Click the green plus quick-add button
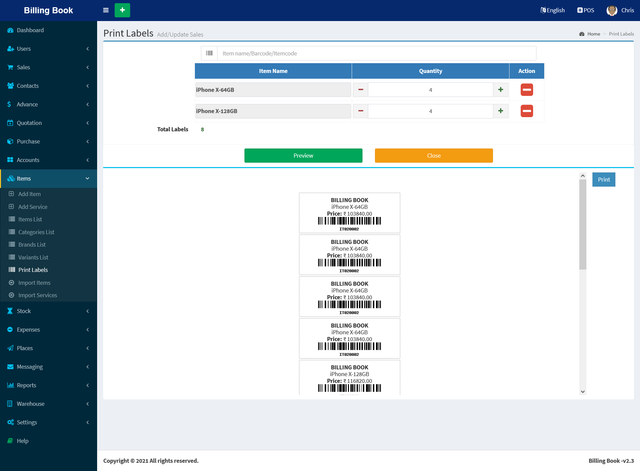Viewport: 640px width, 471px height. [x=122, y=10]
